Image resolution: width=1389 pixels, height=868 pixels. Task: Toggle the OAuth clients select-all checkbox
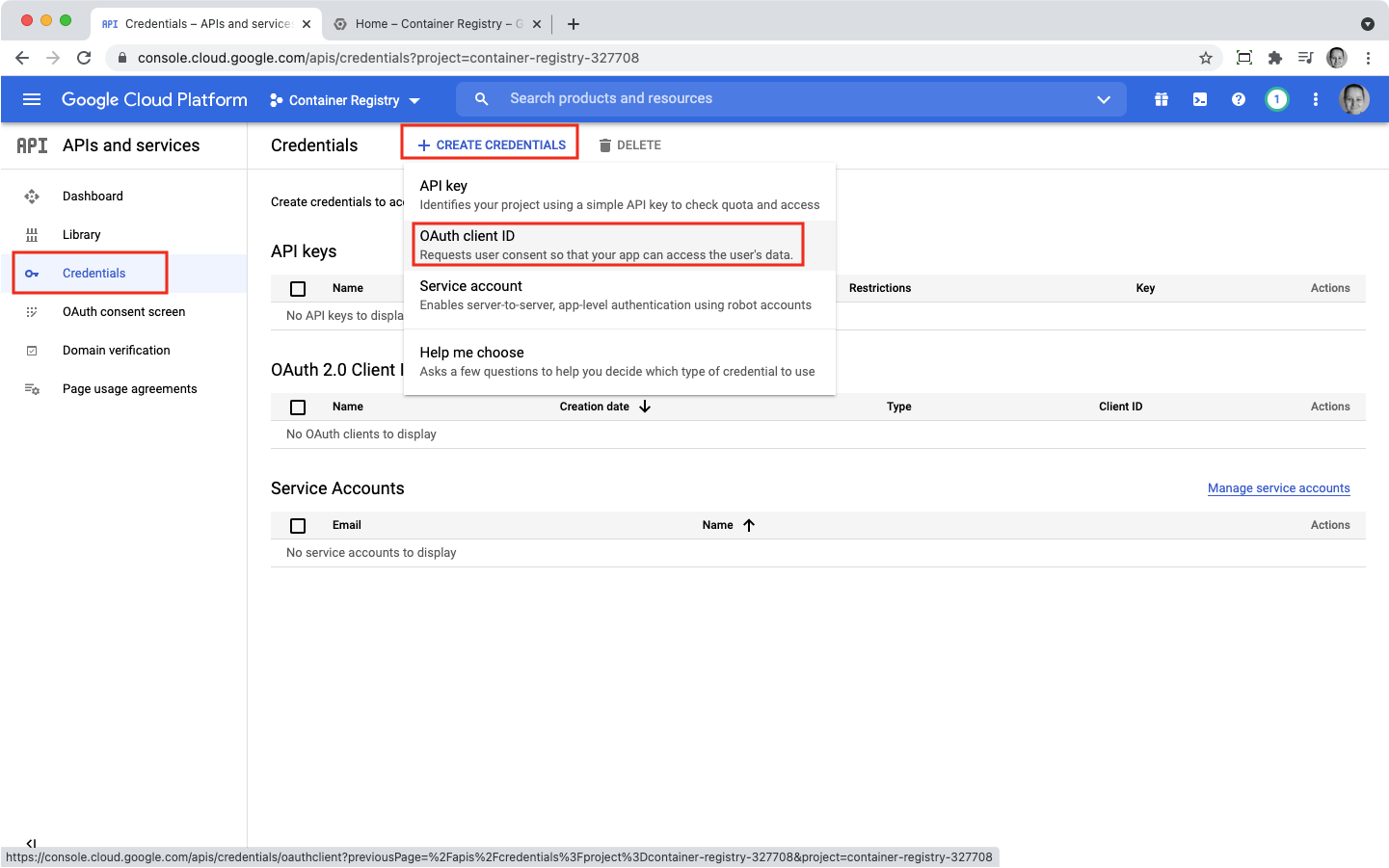coord(298,408)
